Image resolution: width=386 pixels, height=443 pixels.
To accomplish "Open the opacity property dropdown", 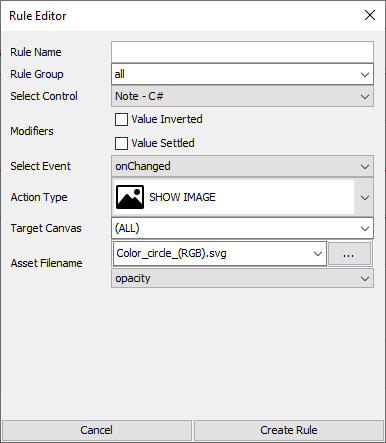I will (x=242, y=278).
